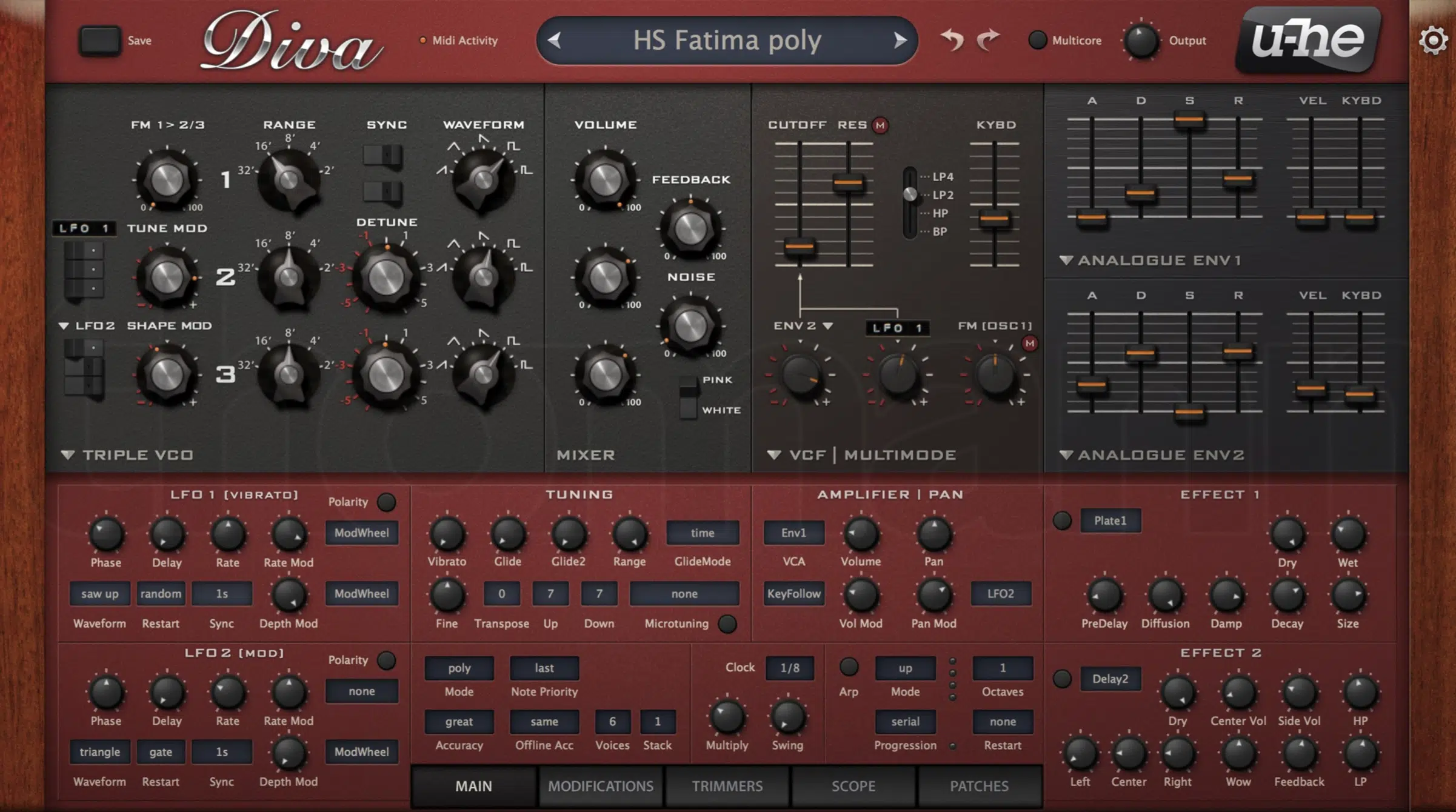The width and height of the screenshot is (1456, 812).
Task: Click the saw up LFO1 waveform button
Action: tap(99, 594)
